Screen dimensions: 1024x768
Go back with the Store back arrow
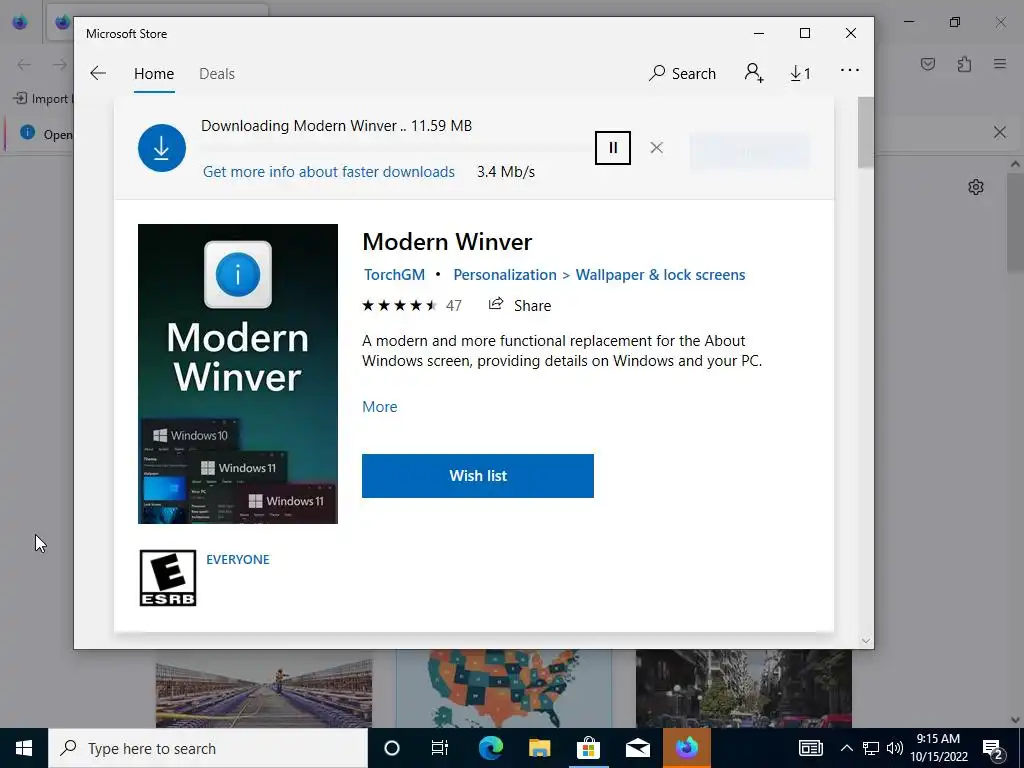click(98, 73)
